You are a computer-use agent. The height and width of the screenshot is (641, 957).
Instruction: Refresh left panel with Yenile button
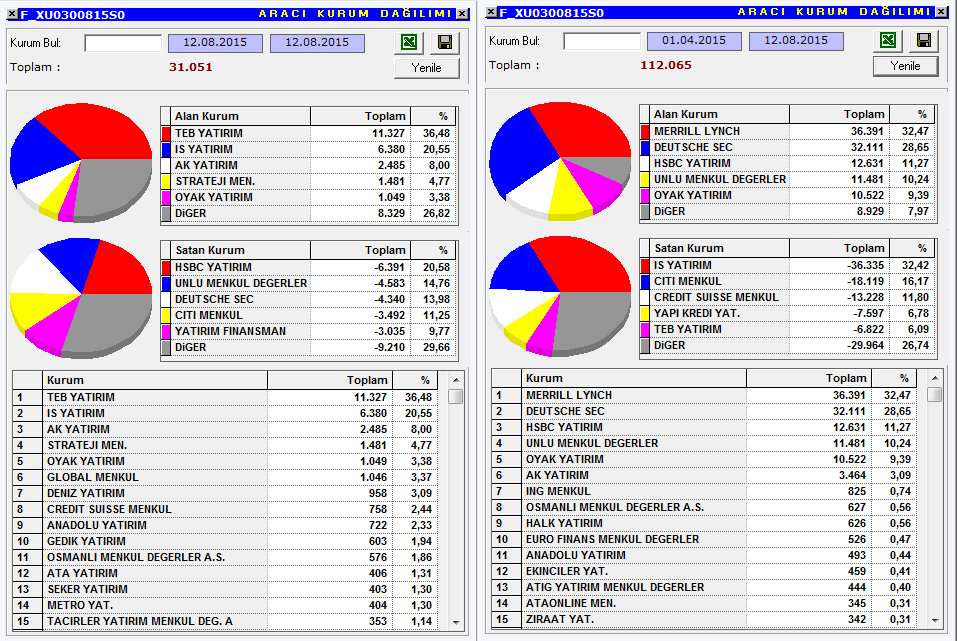(x=427, y=68)
